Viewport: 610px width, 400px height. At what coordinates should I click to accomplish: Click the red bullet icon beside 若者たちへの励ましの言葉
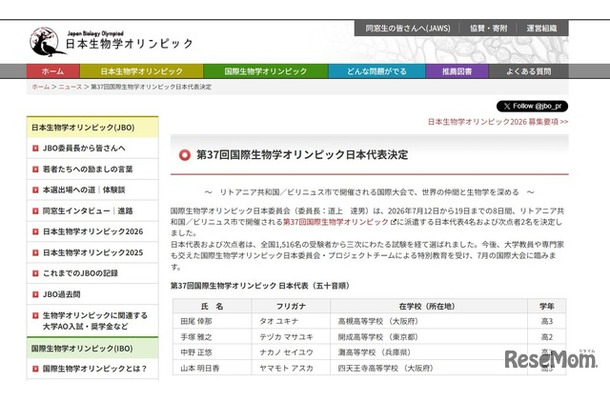(35, 169)
